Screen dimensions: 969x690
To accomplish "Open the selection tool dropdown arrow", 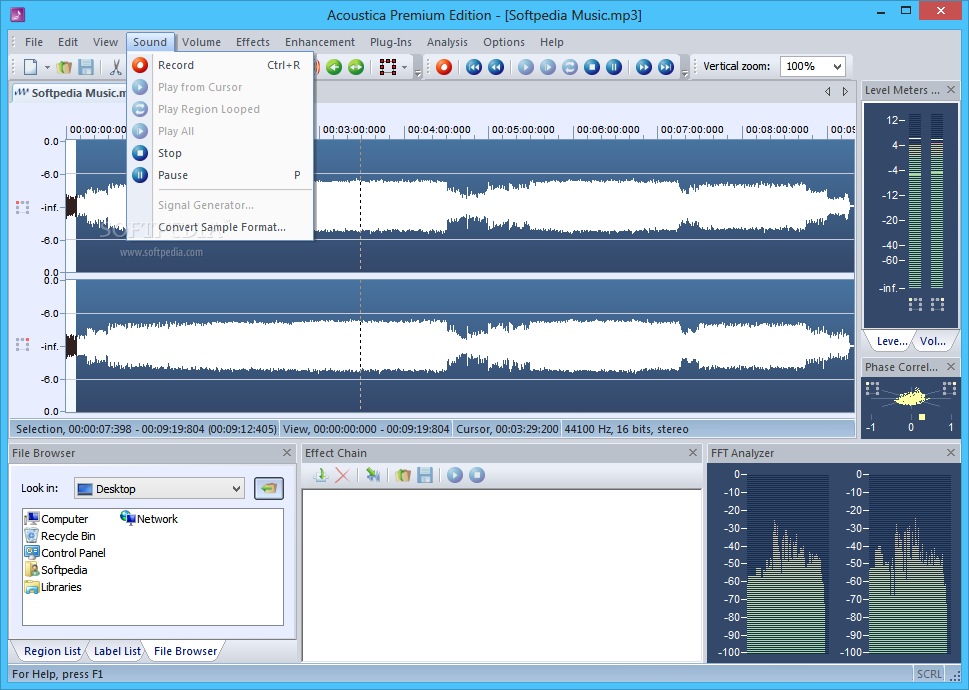I will coord(404,67).
